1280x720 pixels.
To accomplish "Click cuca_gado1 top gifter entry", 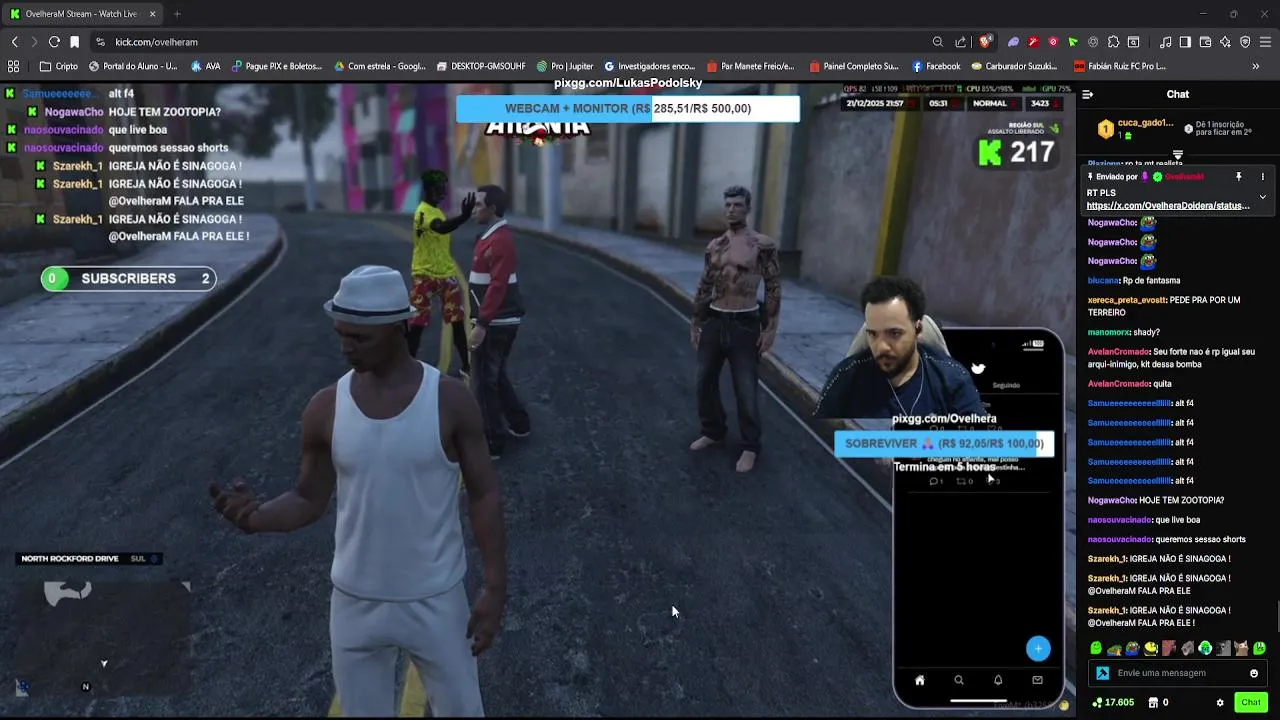I will point(1135,128).
